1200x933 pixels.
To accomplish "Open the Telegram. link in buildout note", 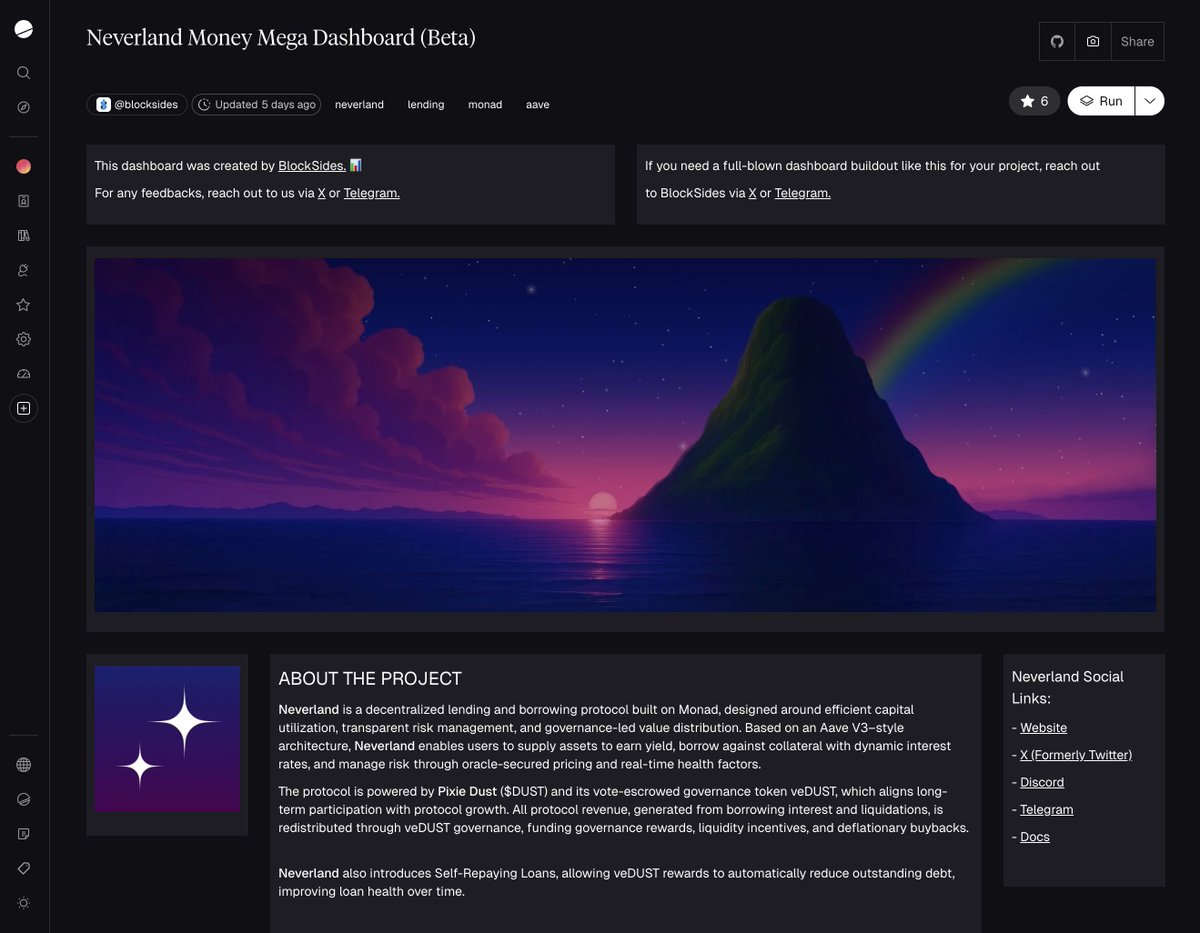I will point(803,193).
